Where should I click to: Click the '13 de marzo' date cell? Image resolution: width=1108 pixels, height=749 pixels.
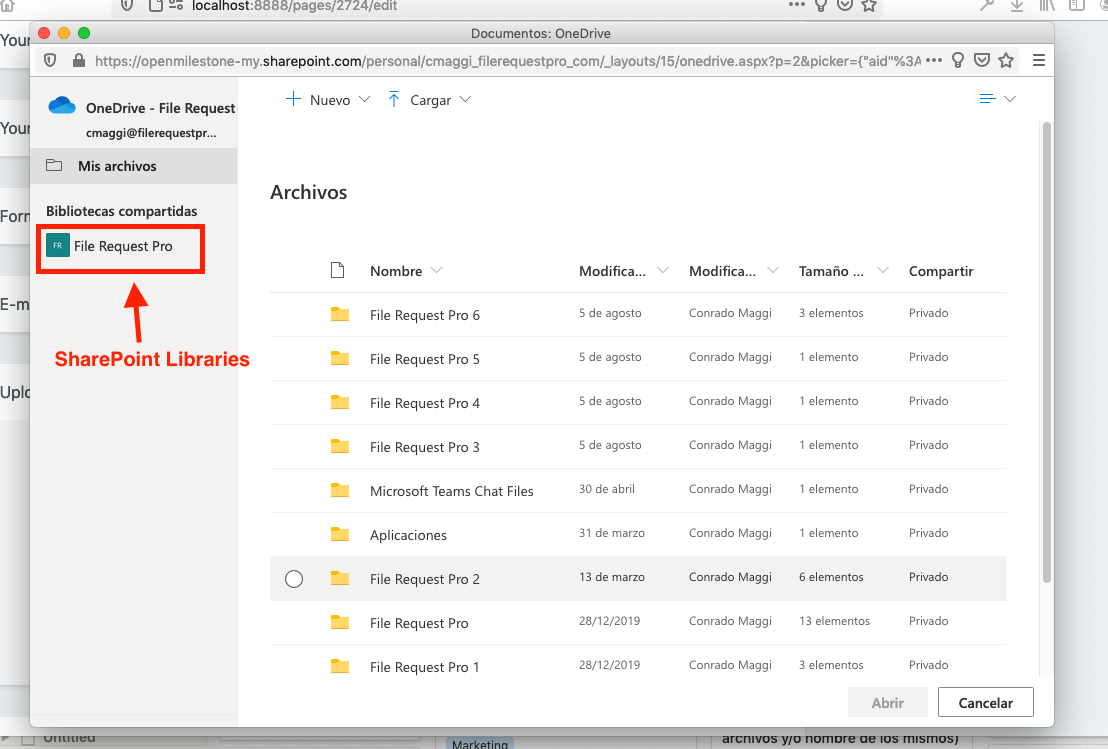(x=612, y=577)
